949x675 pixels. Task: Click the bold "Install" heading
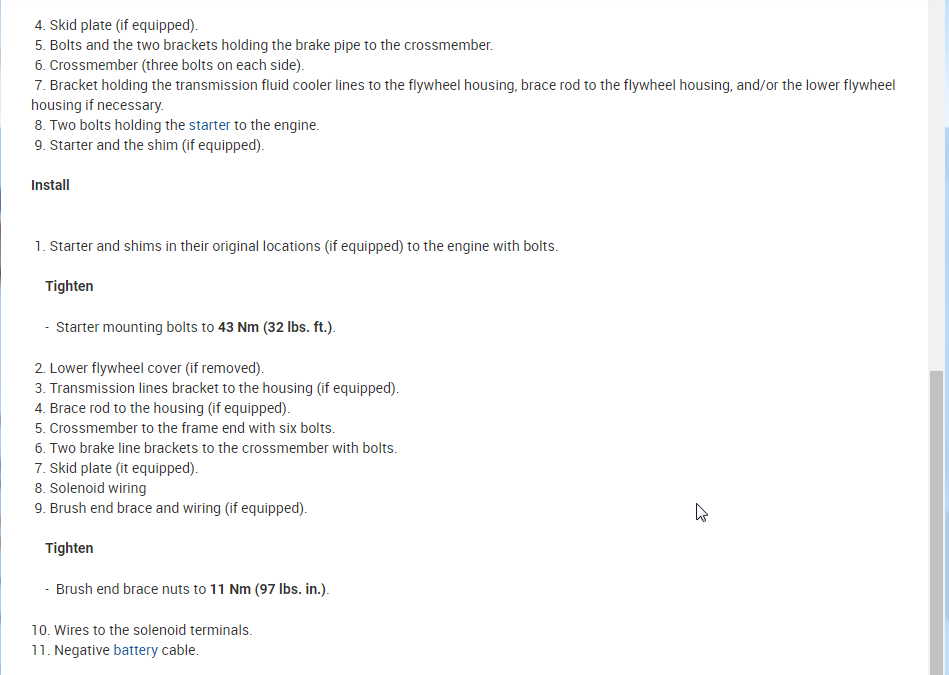click(x=50, y=185)
